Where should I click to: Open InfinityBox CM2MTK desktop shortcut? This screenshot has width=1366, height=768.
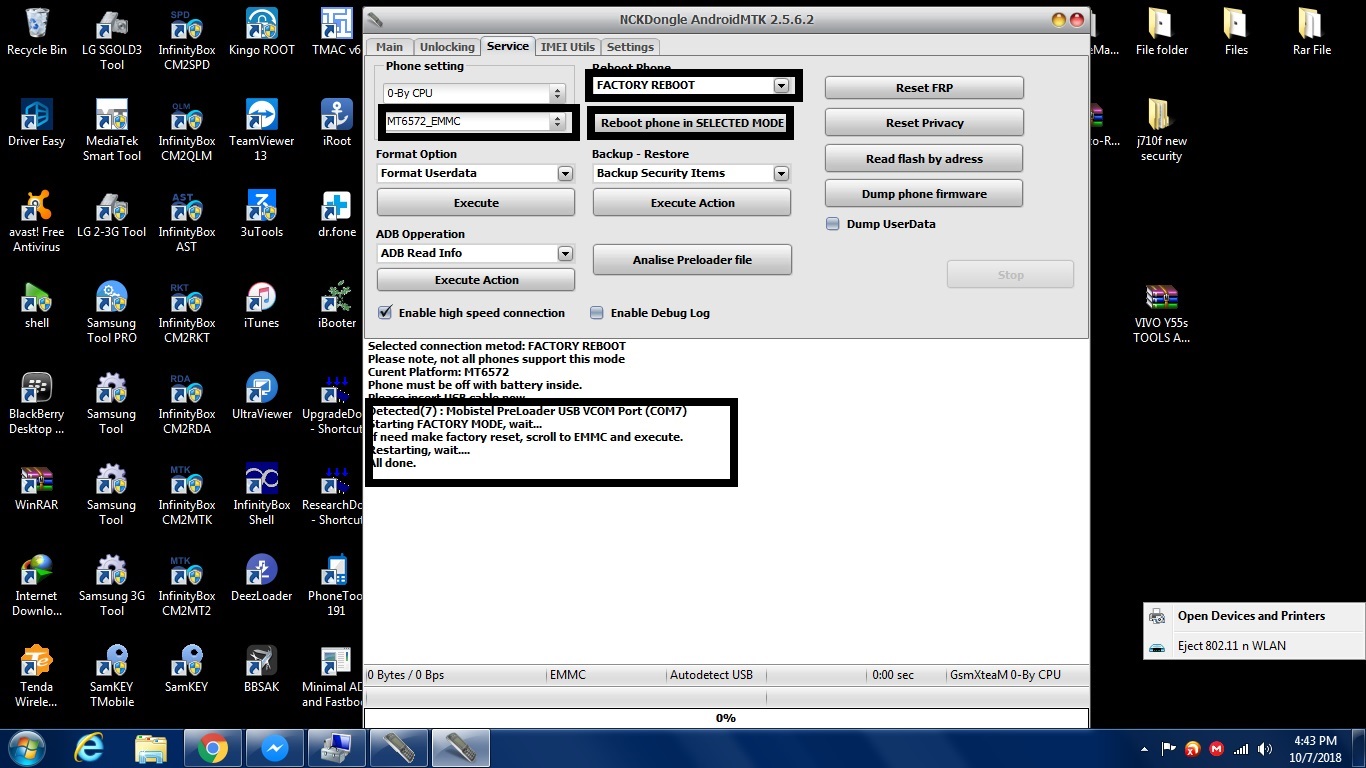(x=186, y=495)
